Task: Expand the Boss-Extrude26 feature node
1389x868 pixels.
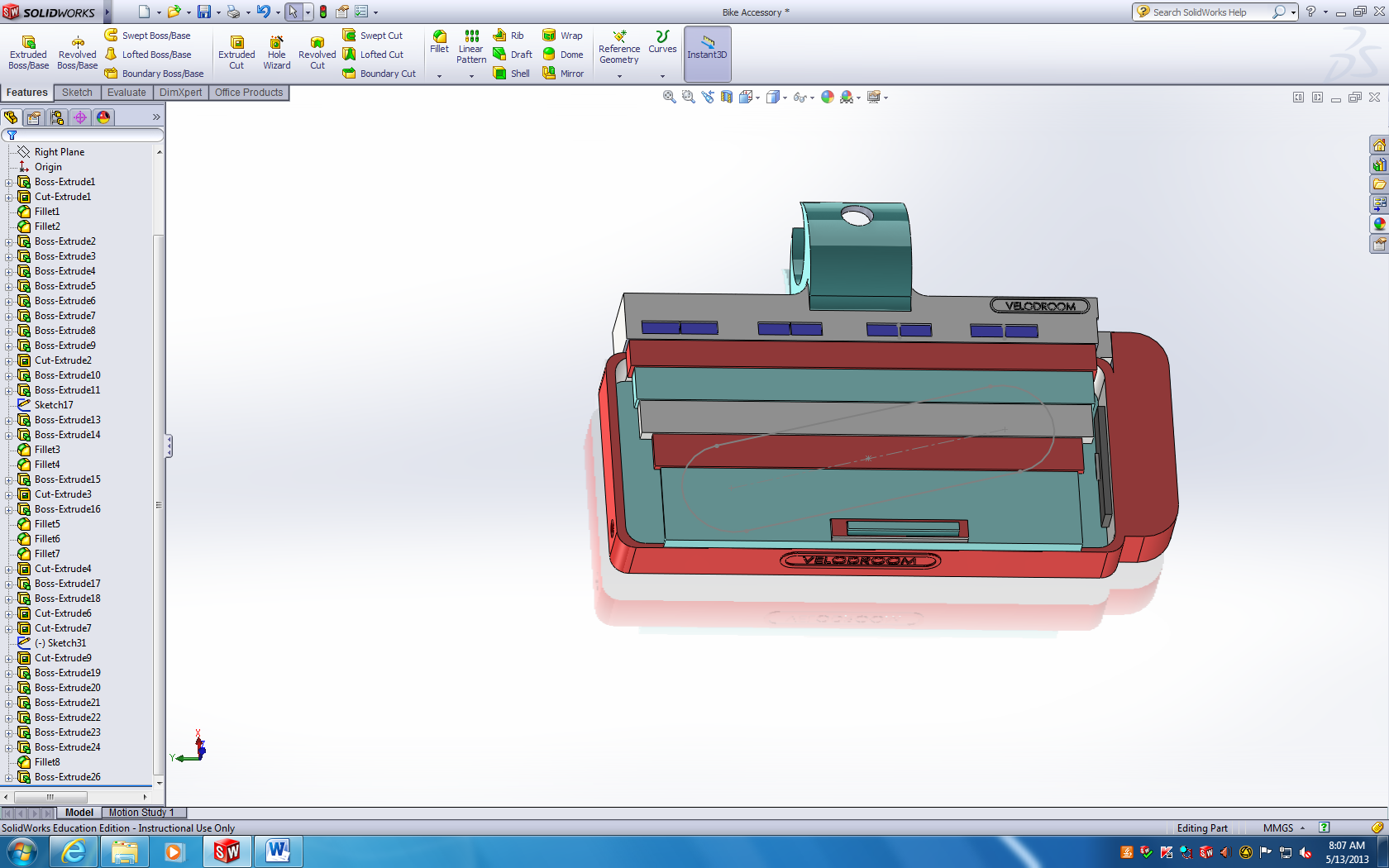Action: click(9, 777)
